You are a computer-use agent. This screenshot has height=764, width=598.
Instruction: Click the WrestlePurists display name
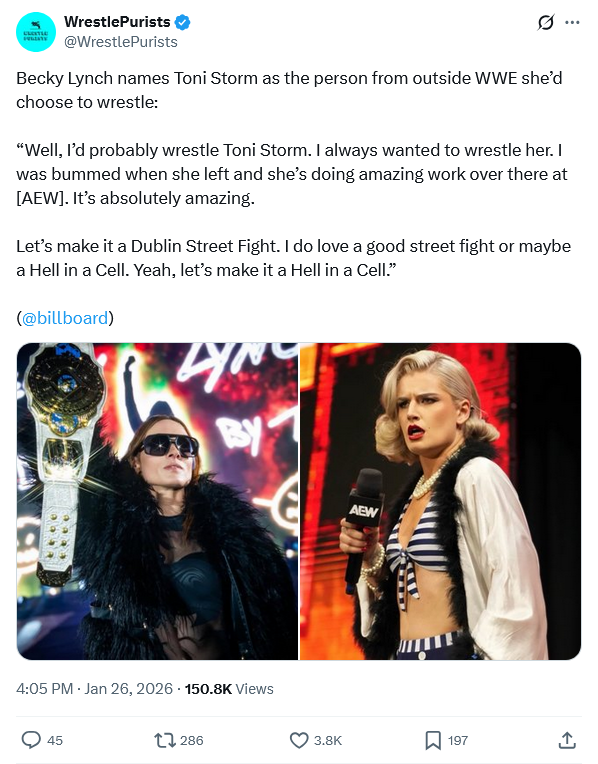[117, 22]
